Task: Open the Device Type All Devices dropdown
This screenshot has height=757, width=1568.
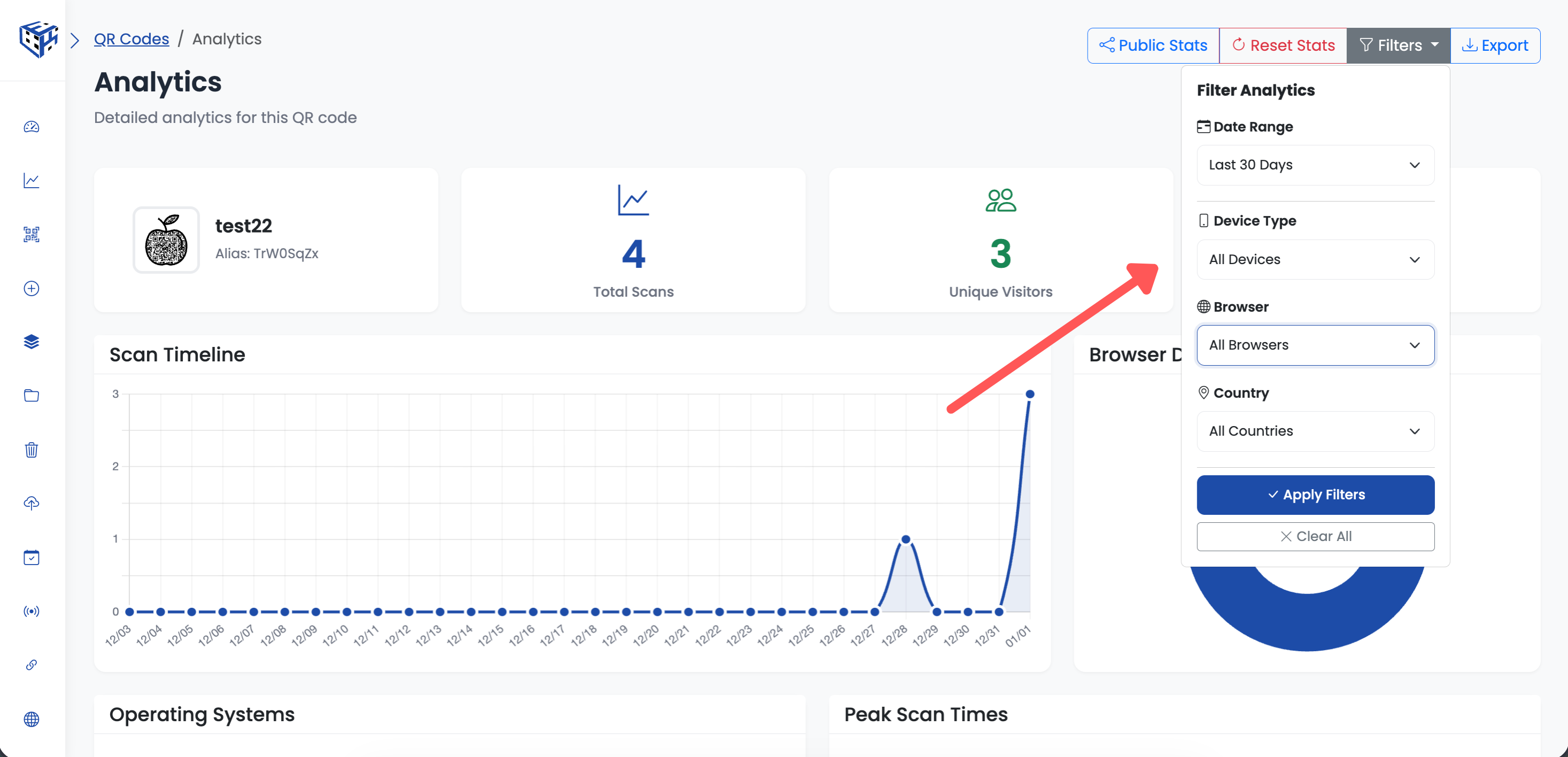Action: [x=1315, y=259]
